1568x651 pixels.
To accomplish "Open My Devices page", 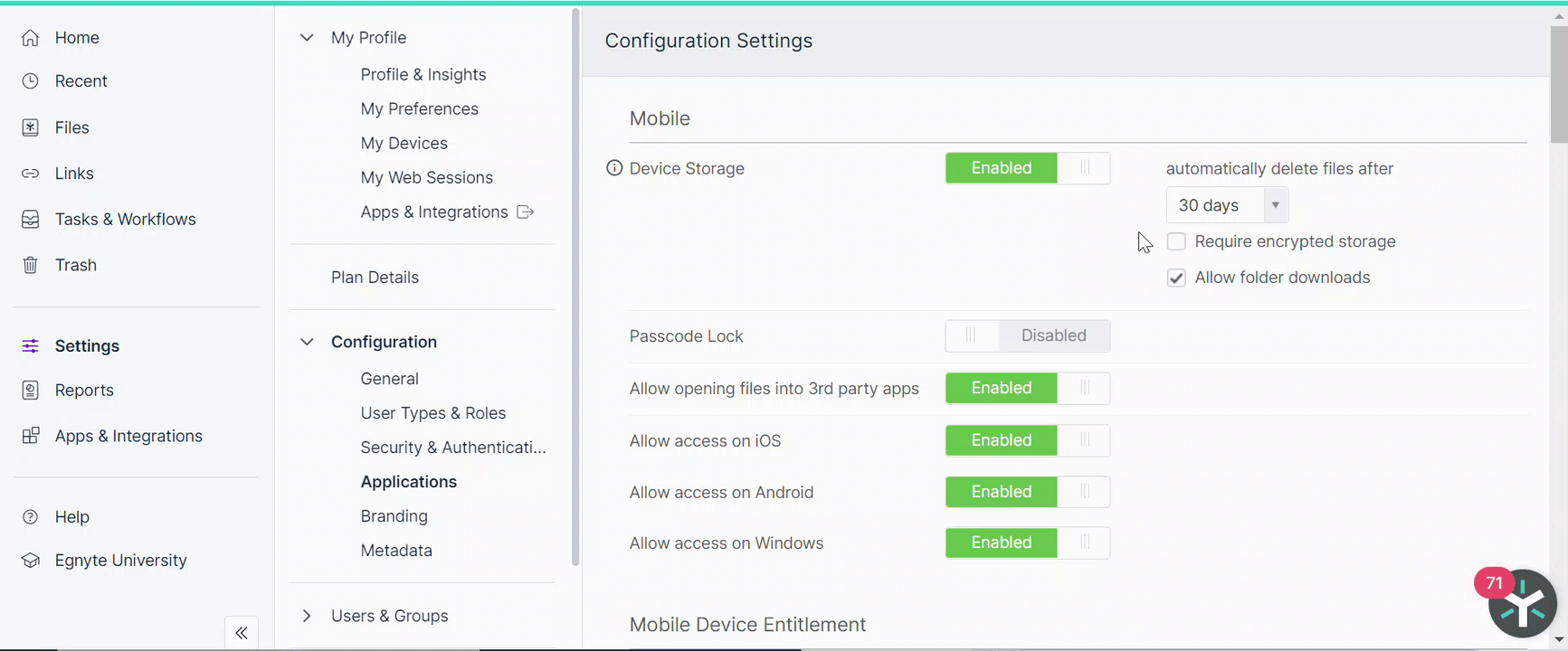I will [x=404, y=144].
